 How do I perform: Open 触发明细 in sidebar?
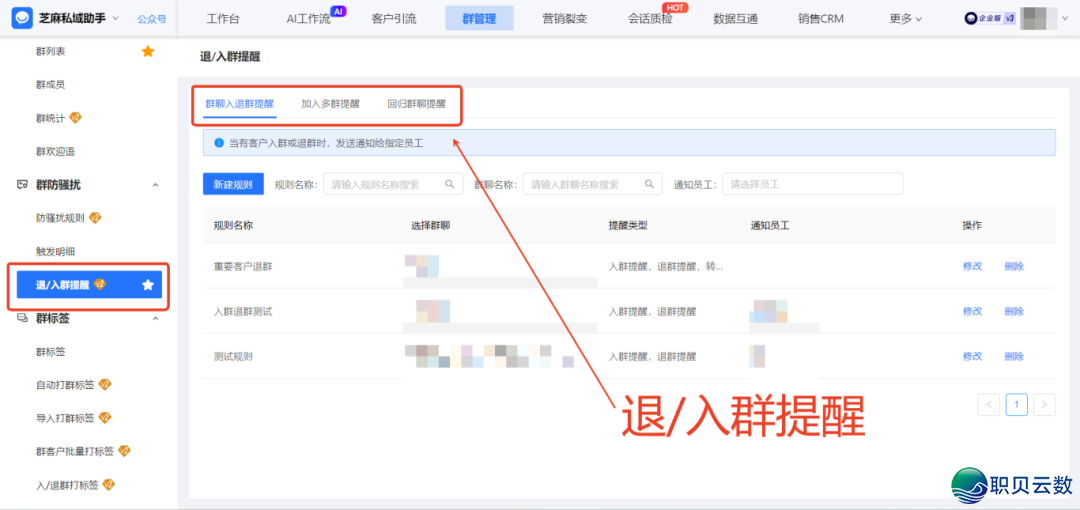(x=55, y=251)
